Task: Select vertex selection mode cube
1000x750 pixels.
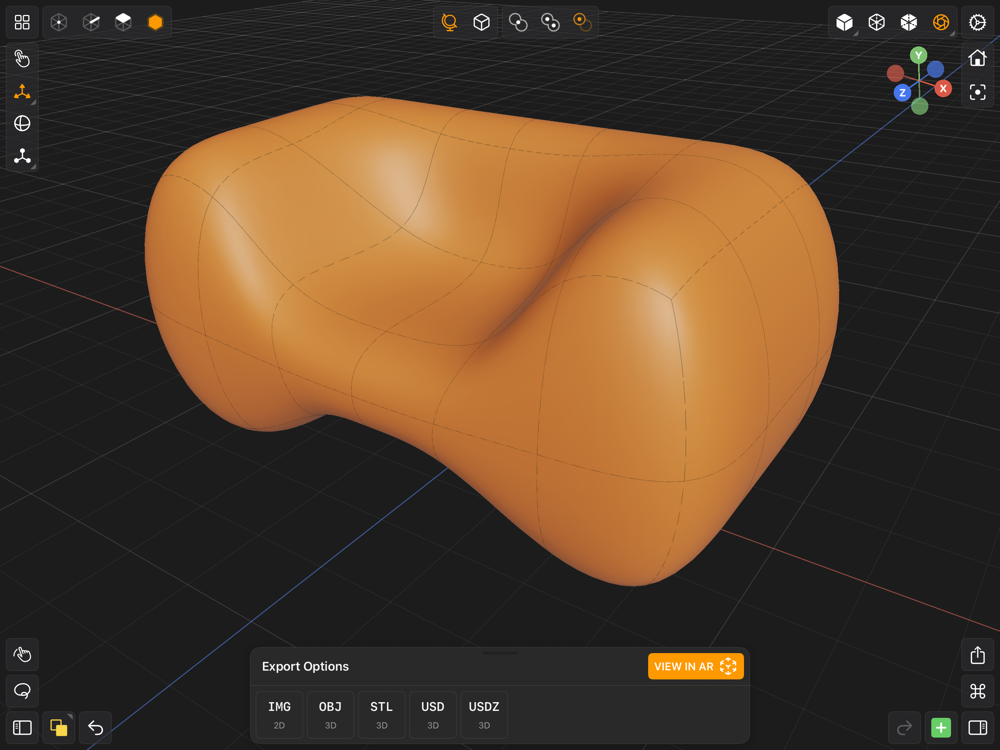Action: (59, 22)
